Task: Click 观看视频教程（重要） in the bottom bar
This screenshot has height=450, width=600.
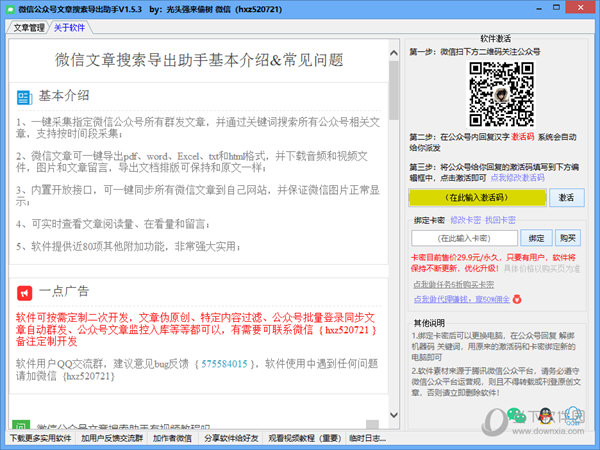Action: point(305,438)
